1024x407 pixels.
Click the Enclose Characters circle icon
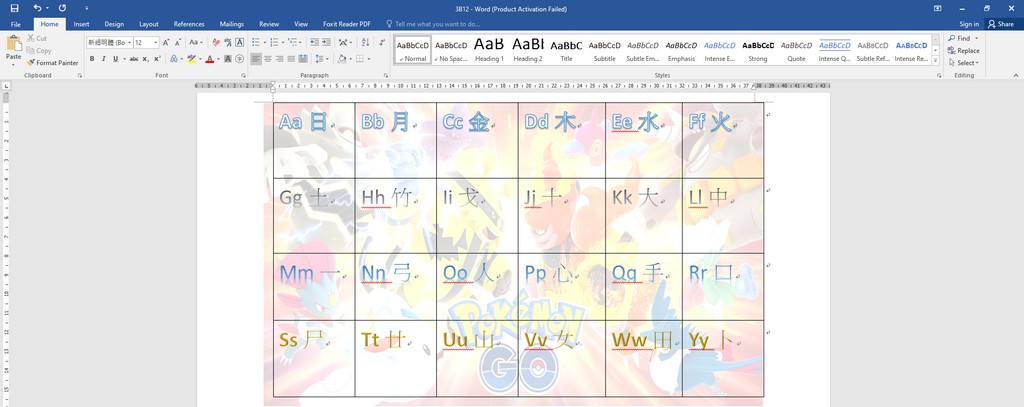coord(240,59)
